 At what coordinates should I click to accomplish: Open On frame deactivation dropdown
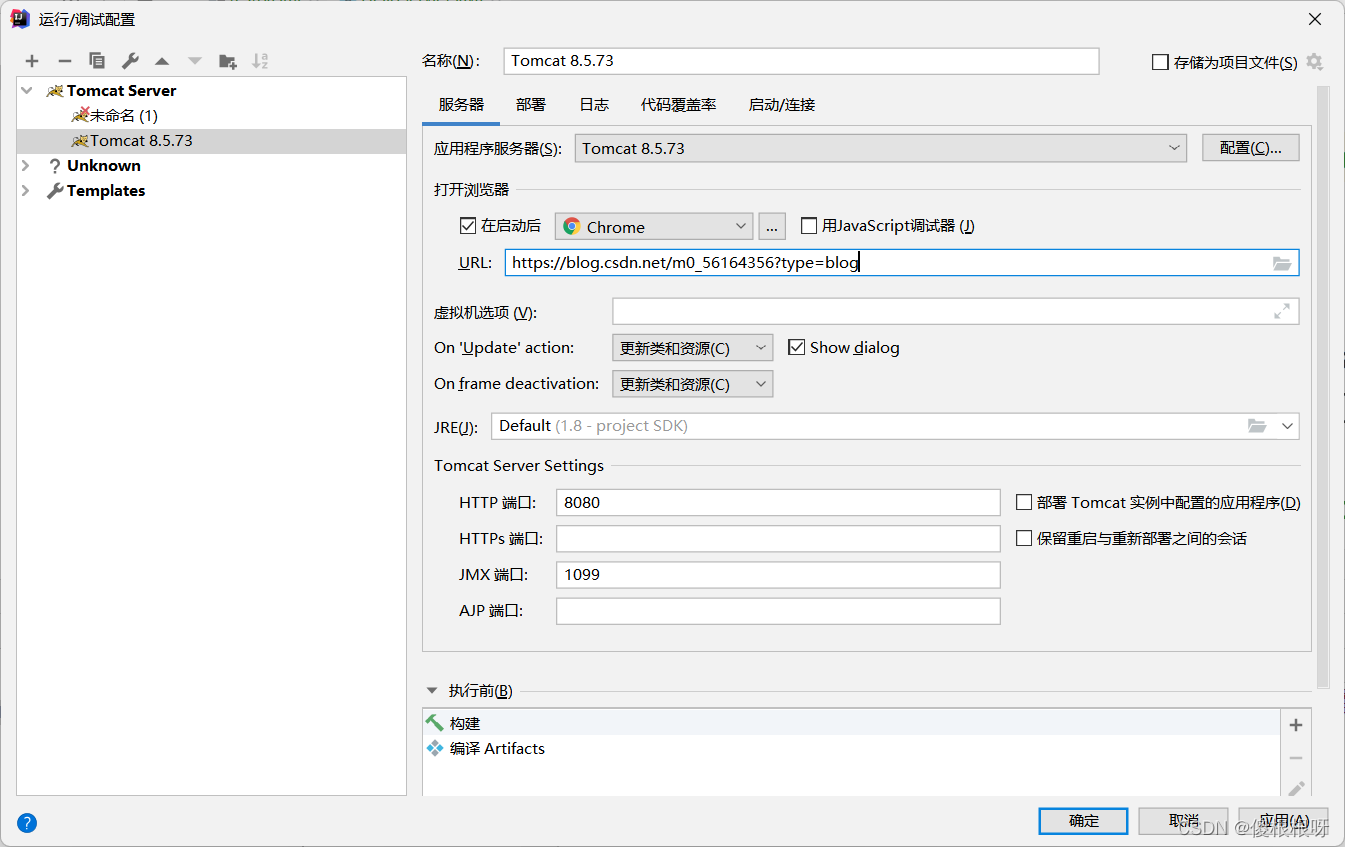692,384
